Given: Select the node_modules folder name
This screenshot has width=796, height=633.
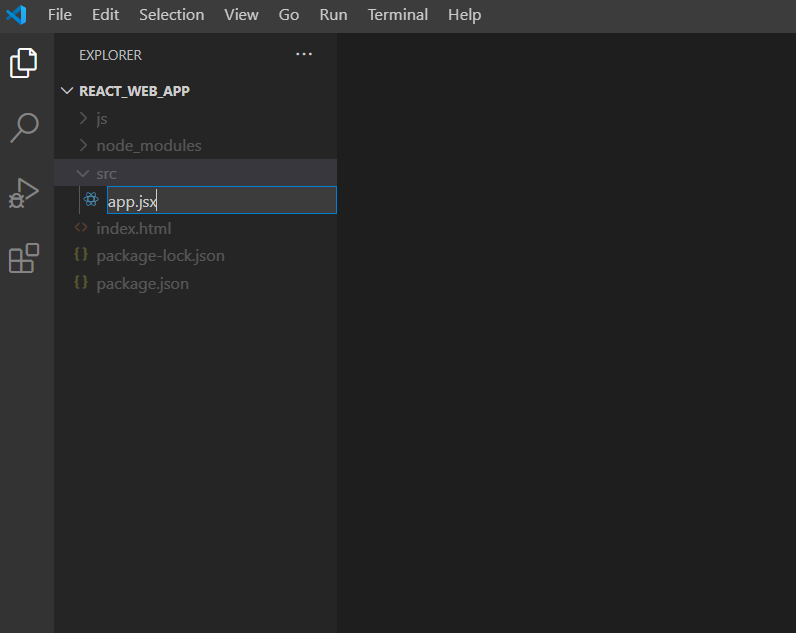Looking at the screenshot, I should point(149,146).
